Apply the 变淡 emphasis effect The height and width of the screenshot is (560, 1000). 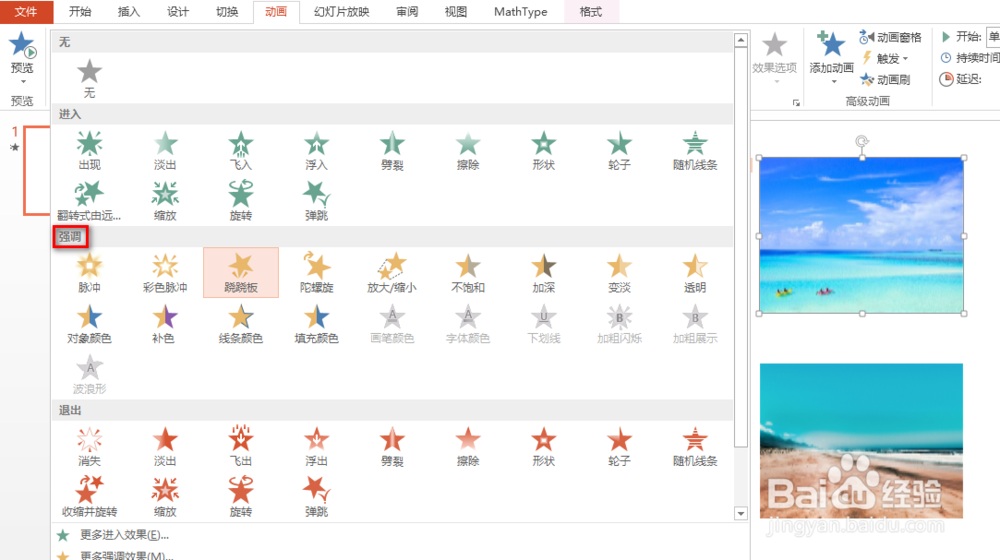coord(619,273)
